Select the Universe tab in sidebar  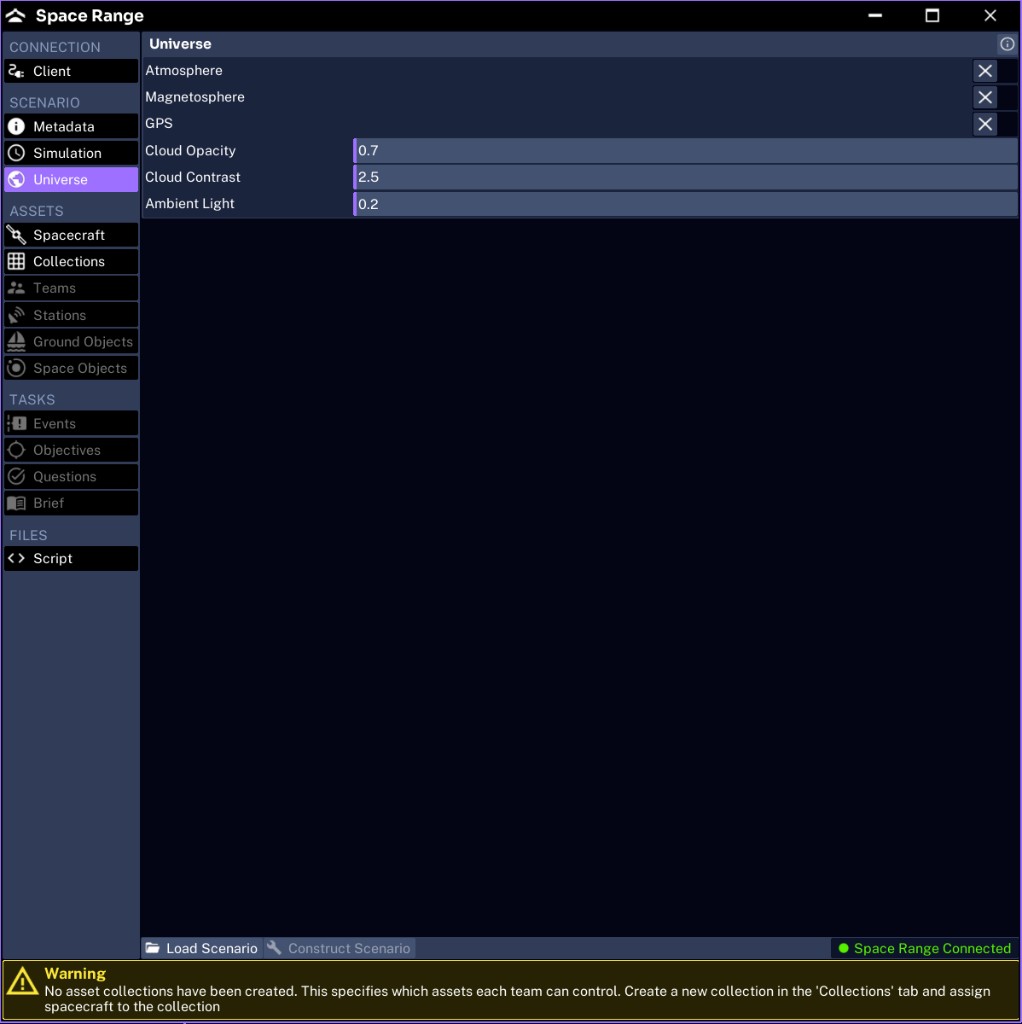point(71,180)
